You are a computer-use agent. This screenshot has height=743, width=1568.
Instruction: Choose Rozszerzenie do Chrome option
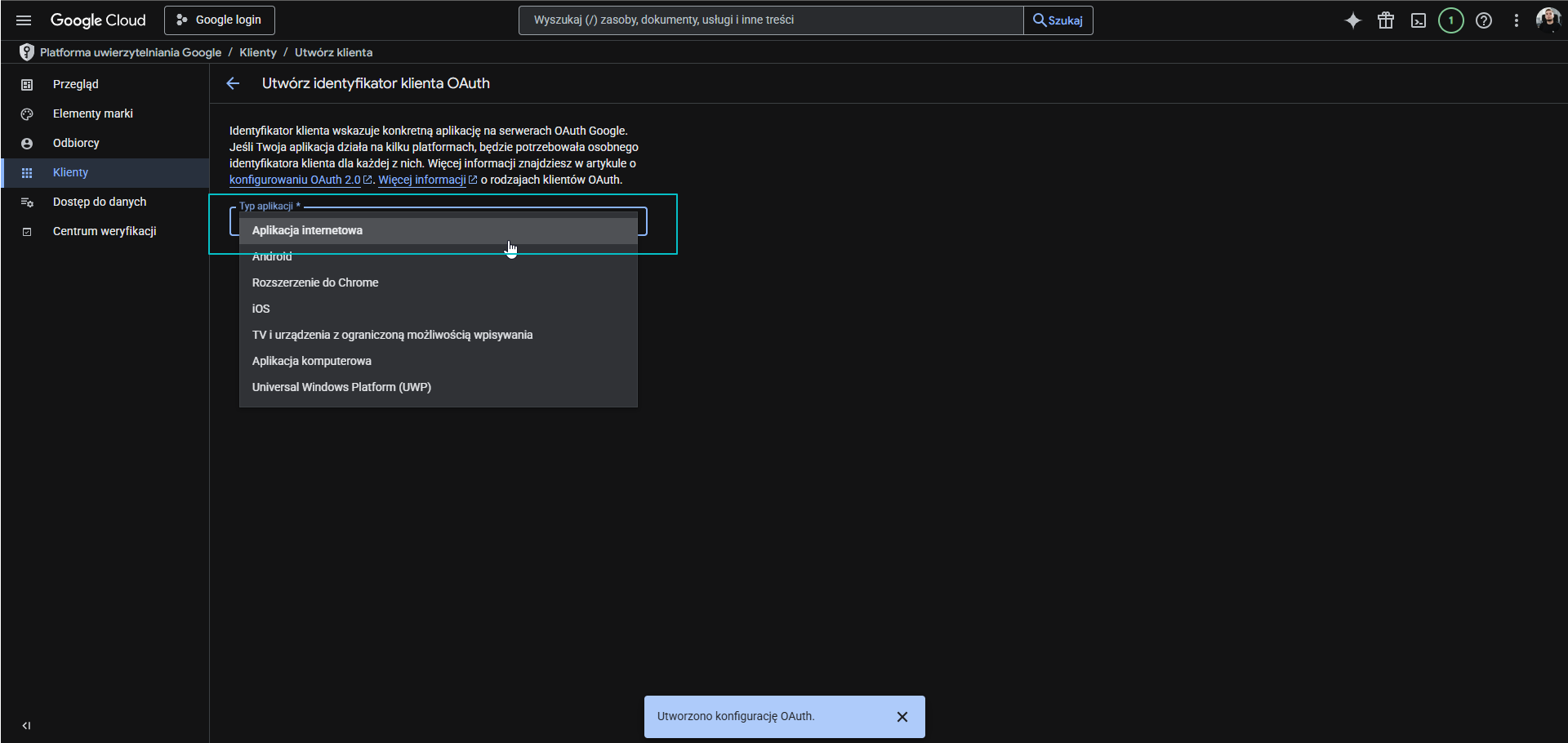[x=315, y=283]
